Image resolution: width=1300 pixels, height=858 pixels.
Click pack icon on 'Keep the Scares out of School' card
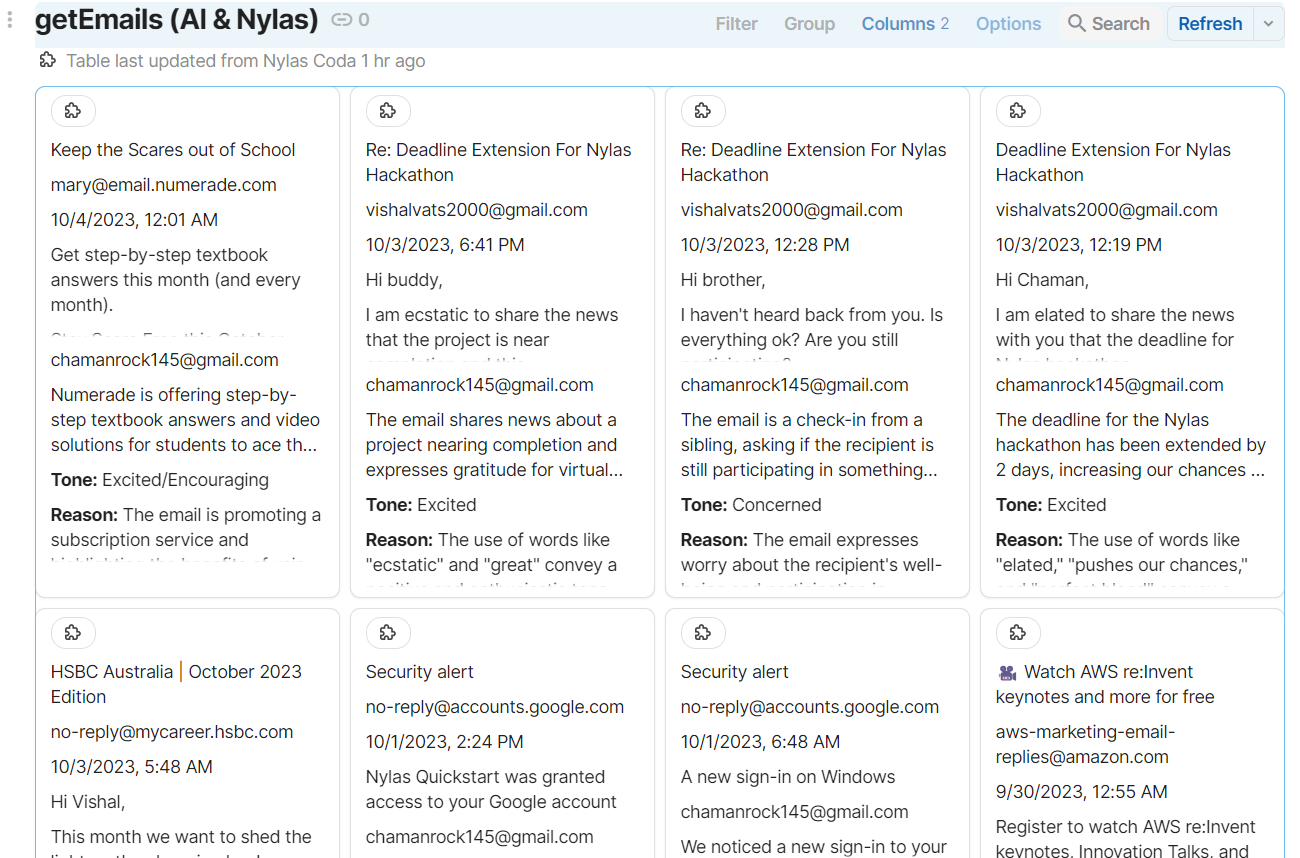(x=73, y=111)
